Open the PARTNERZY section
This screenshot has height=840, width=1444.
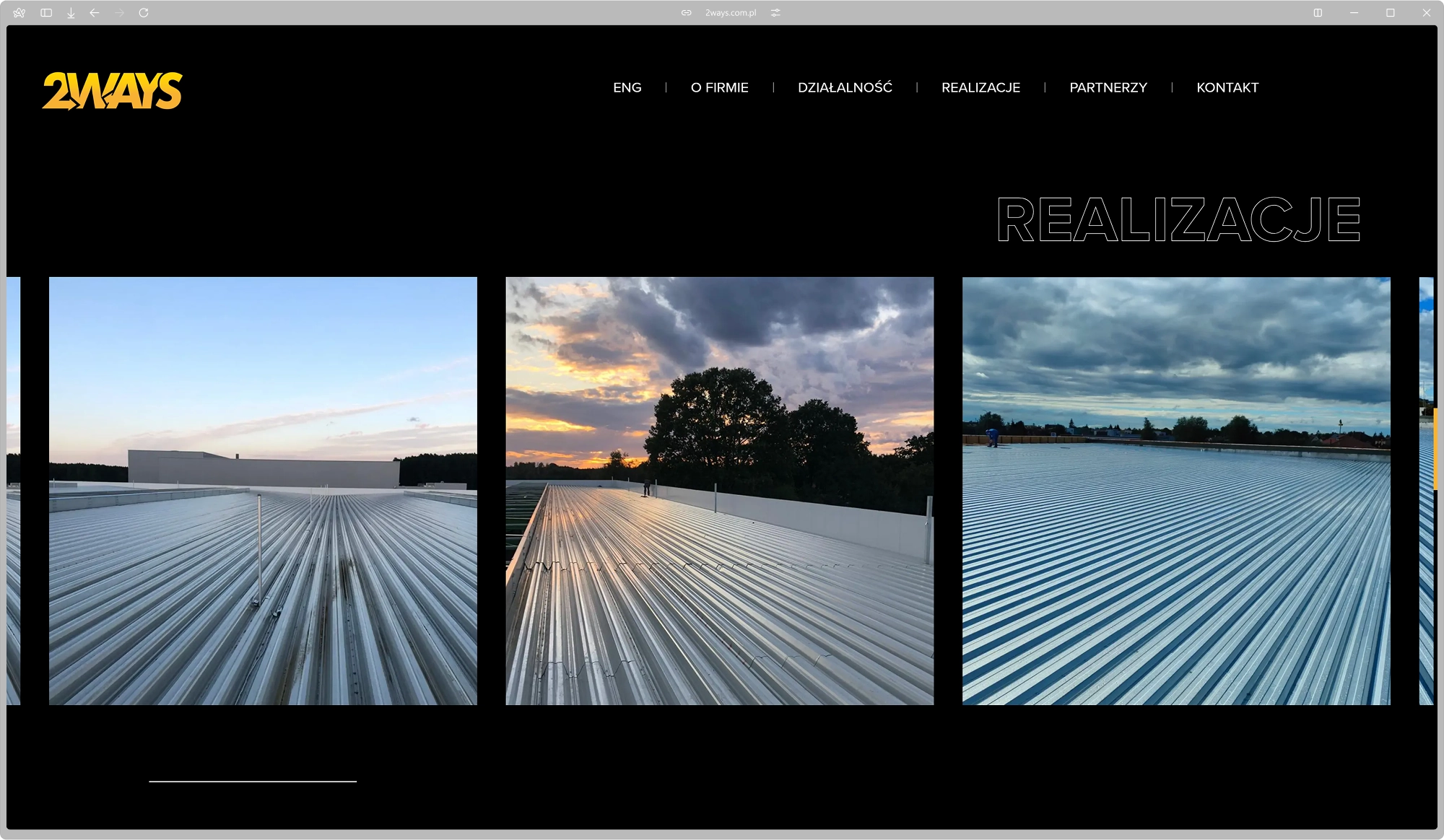(x=1108, y=87)
